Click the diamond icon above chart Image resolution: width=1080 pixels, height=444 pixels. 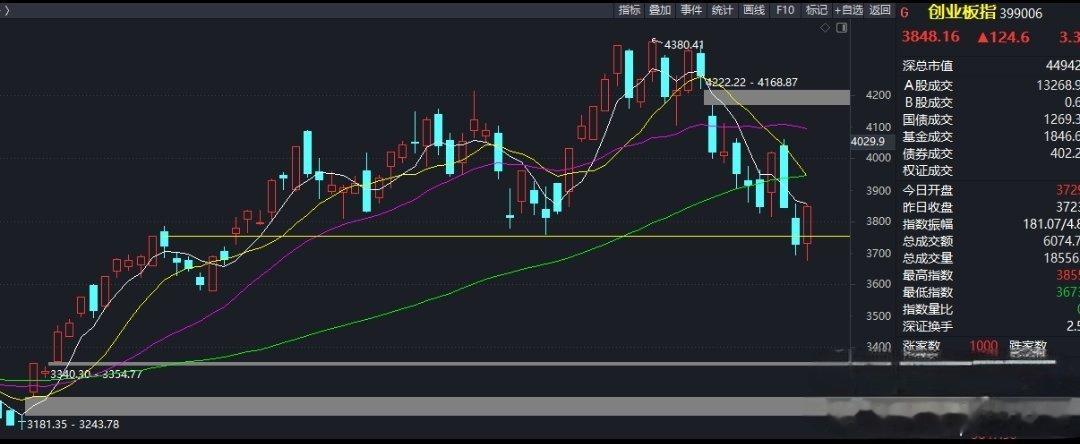click(x=825, y=28)
